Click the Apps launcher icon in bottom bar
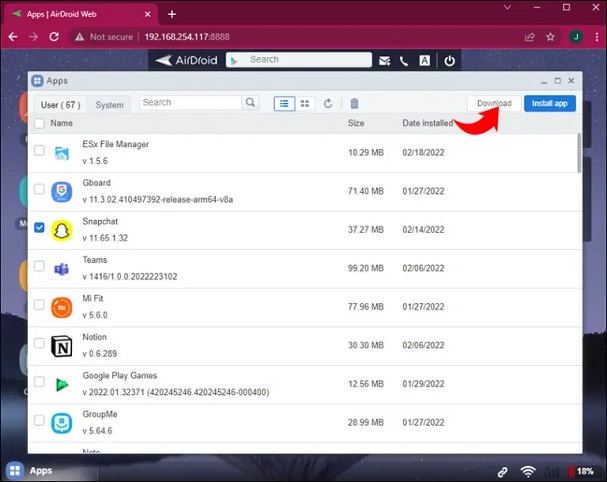Screen dimensions: 607x482 coord(15,471)
